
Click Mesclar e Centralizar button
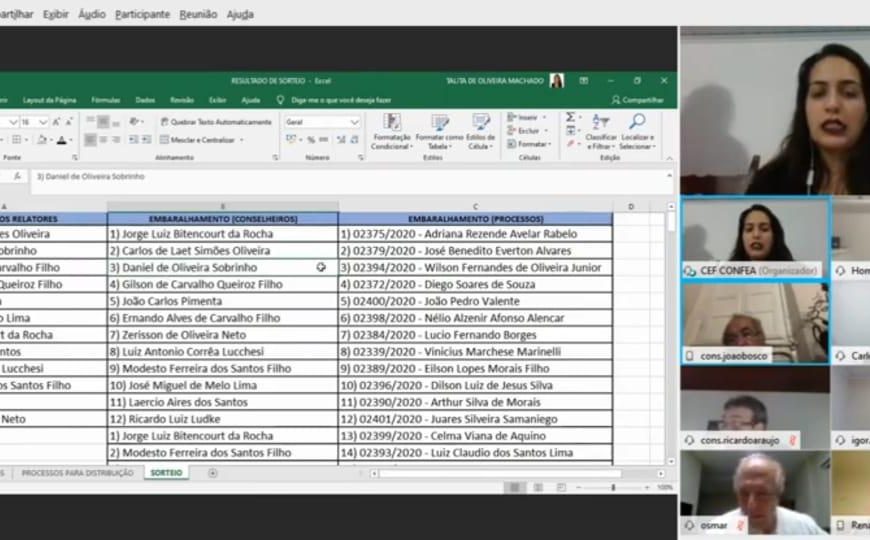(x=198, y=140)
